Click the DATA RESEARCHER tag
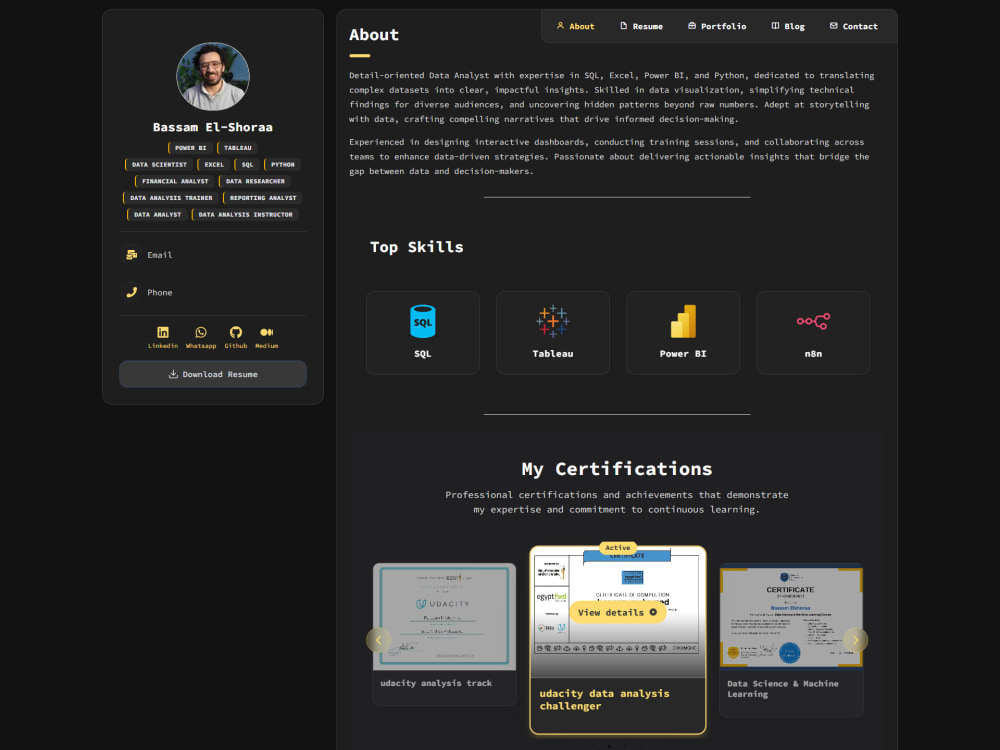1000x750 pixels. (255, 181)
